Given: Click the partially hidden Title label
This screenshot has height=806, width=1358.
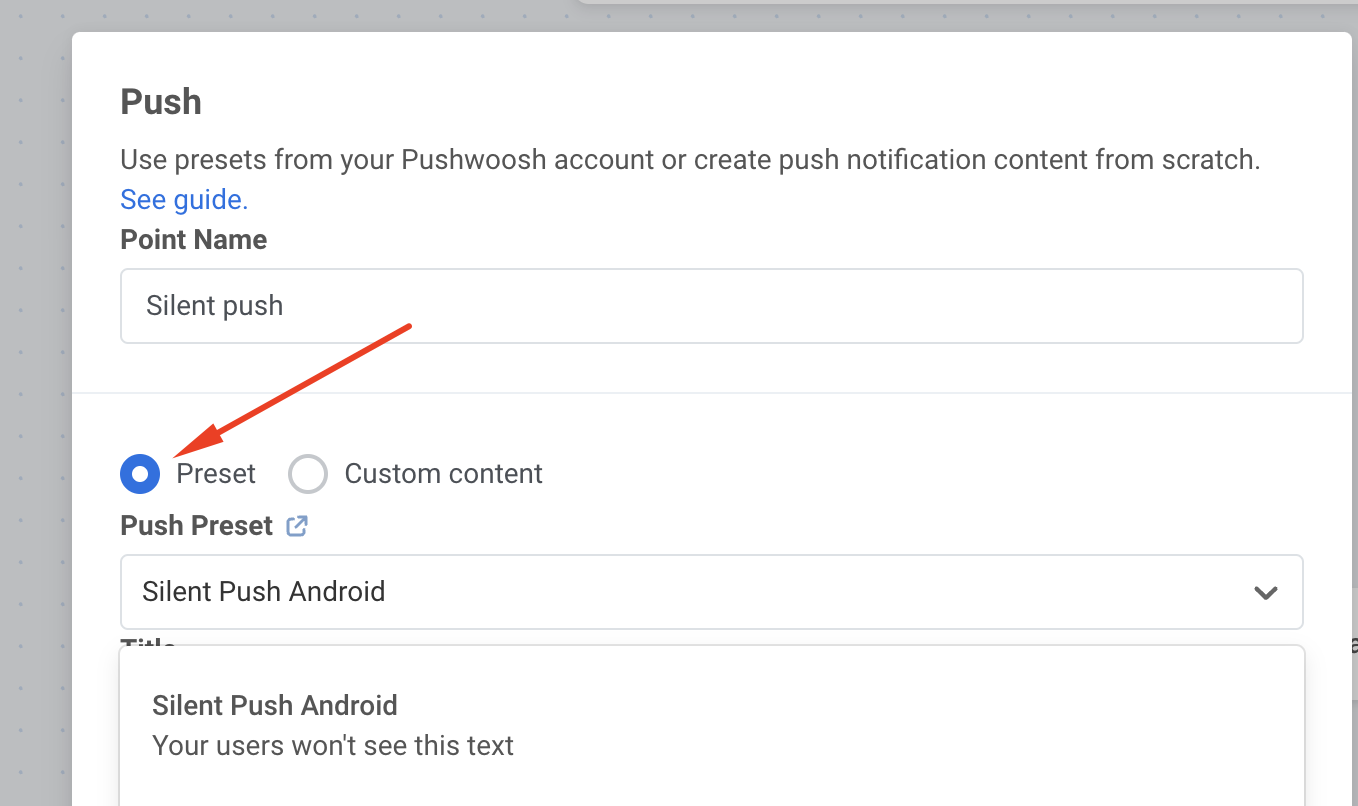Looking at the screenshot, I should 148,642.
